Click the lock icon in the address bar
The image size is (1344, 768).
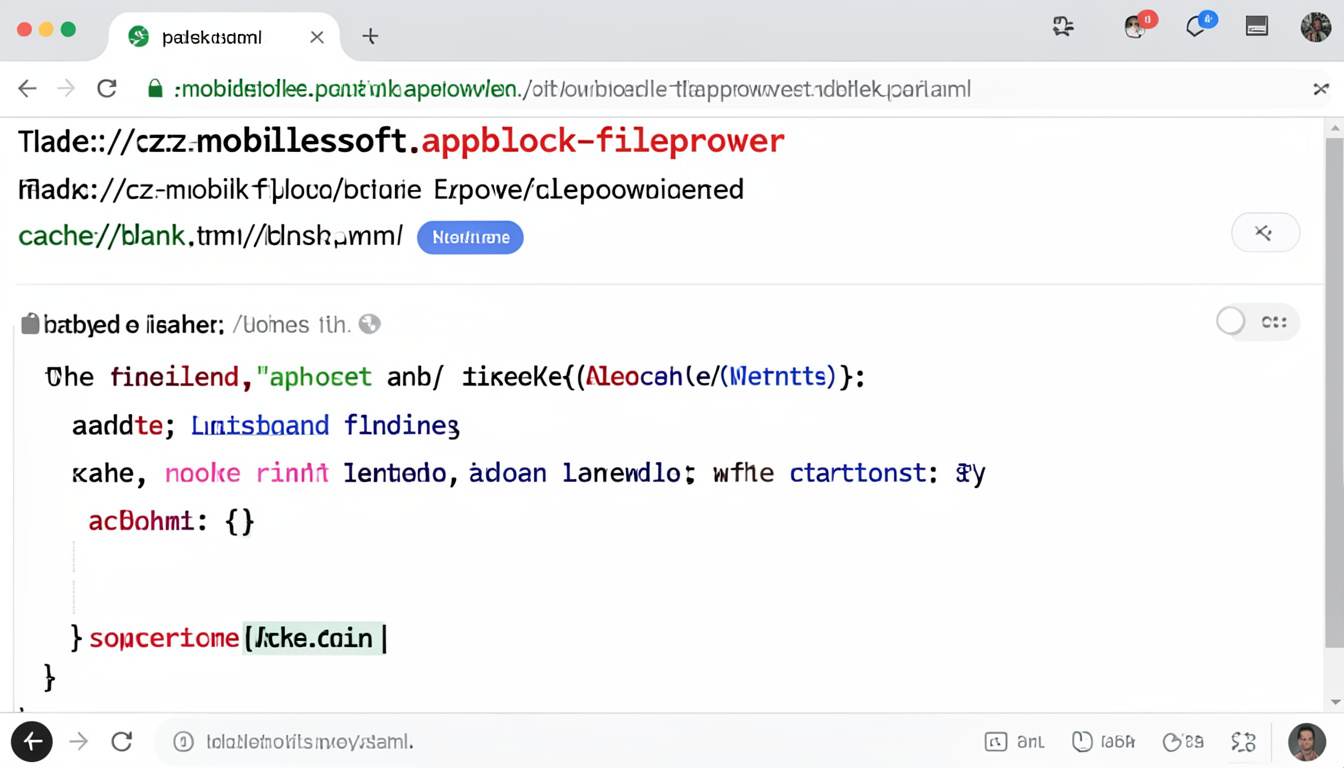[x=156, y=88]
